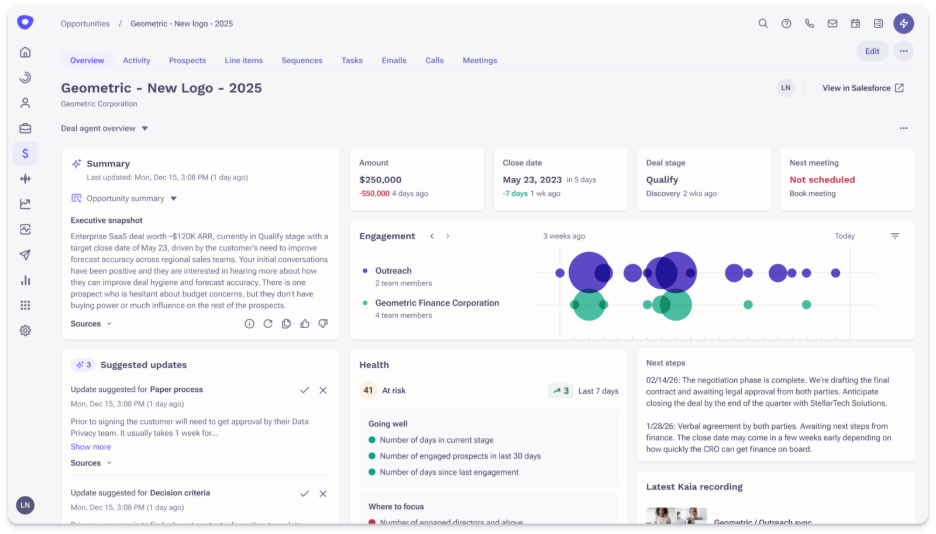The height and width of the screenshot is (534, 936).
Task: Click the LN owner avatar near Salesforce
Action: (x=786, y=88)
